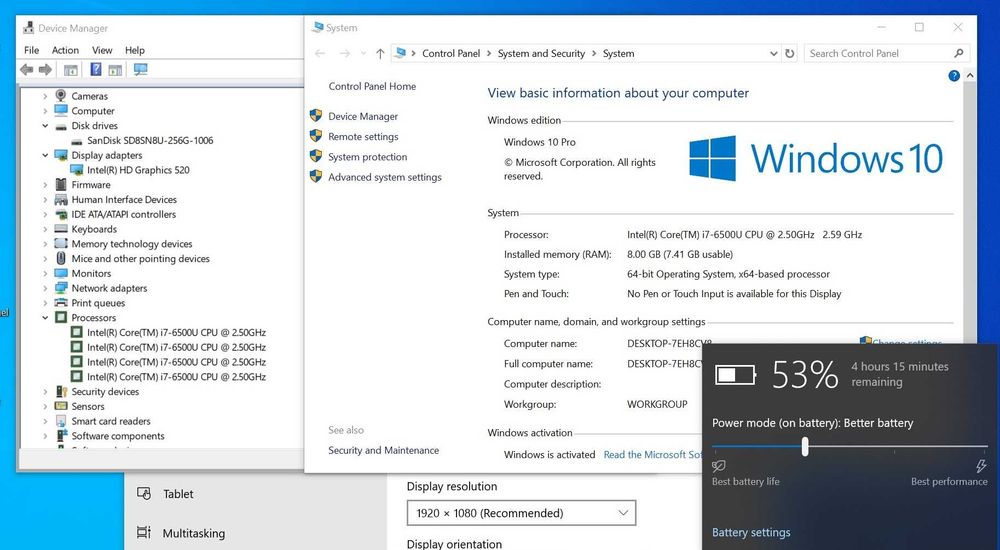The width and height of the screenshot is (1000, 550).
Task: Click the search magnifier in Control Panel search
Action: coord(959,53)
